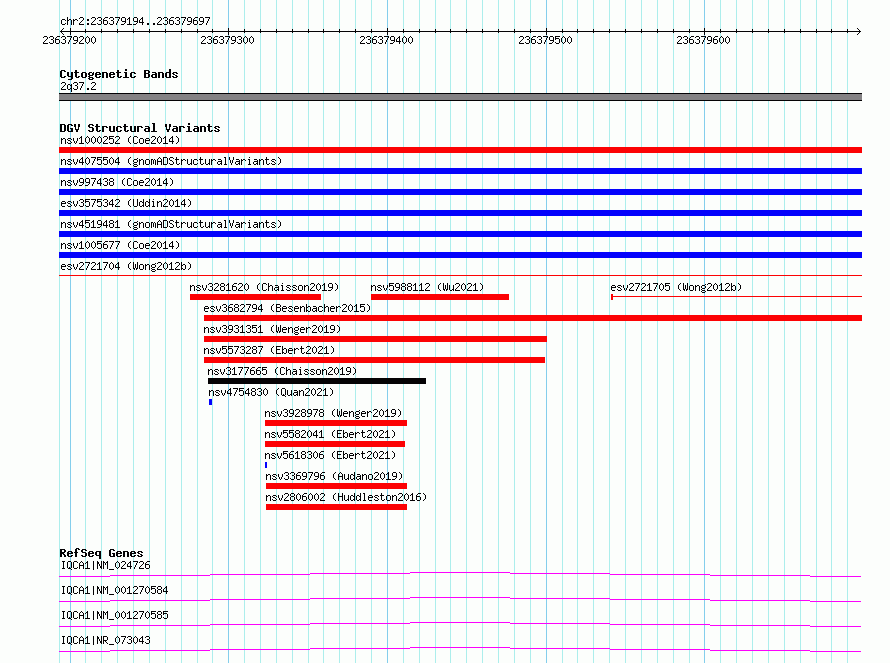
Task: Open variant esv3575342 (Uddin2014) label
Action: pyautogui.click(x=126, y=203)
